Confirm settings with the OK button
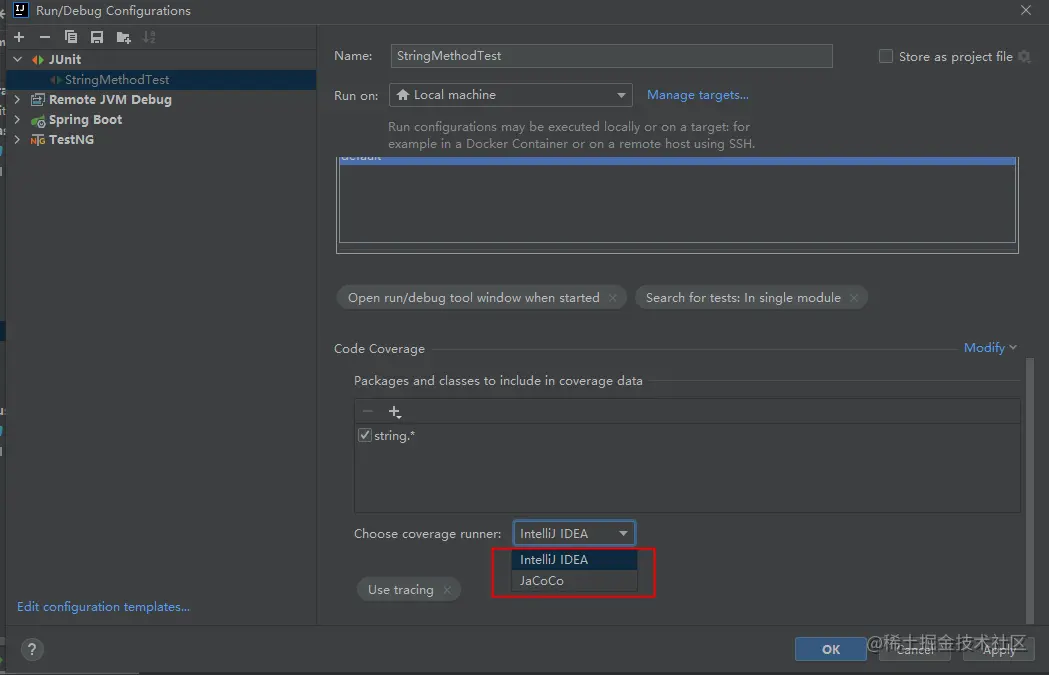 coord(830,649)
